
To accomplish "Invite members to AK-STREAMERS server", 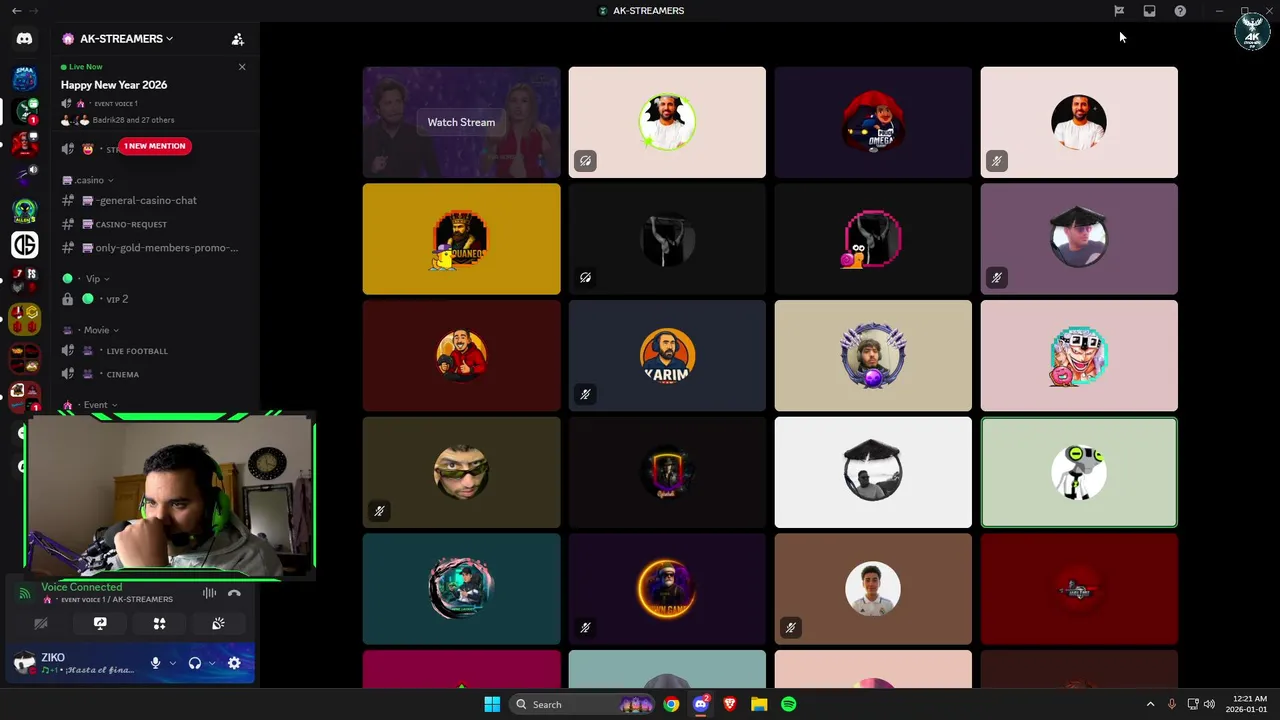I will tap(238, 39).
